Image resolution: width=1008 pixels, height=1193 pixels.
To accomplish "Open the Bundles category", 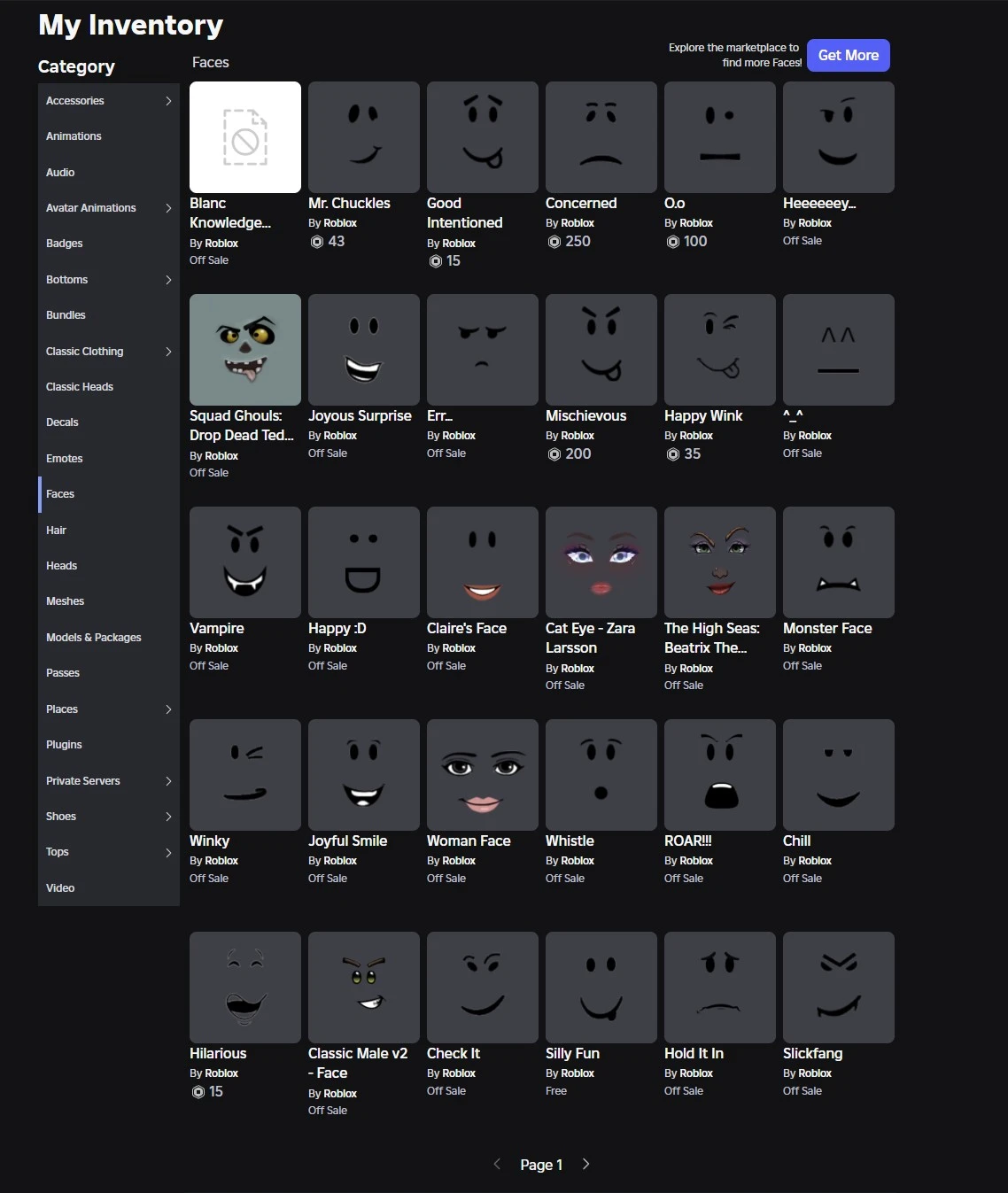I will click(109, 315).
